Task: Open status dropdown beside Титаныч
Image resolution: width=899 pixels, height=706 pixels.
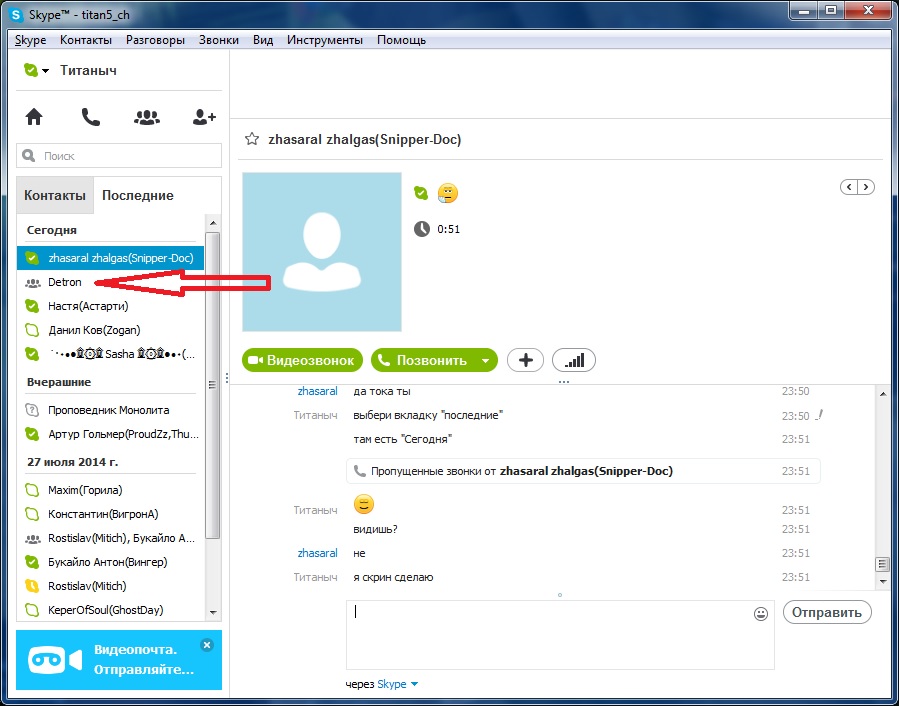Action: pyautogui.click(x=45, y=71)
